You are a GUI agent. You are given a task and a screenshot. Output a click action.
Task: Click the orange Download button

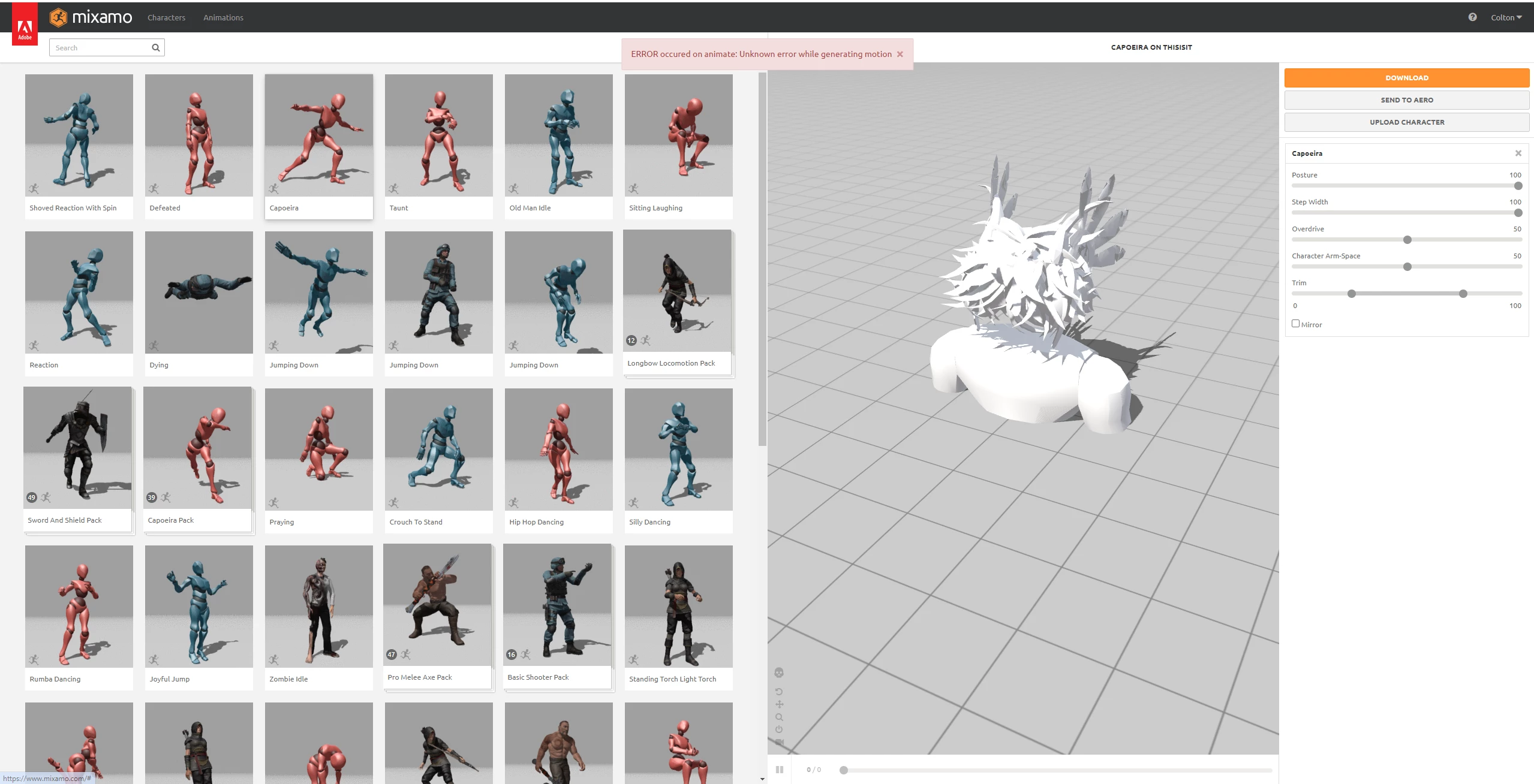(1406, 78)
